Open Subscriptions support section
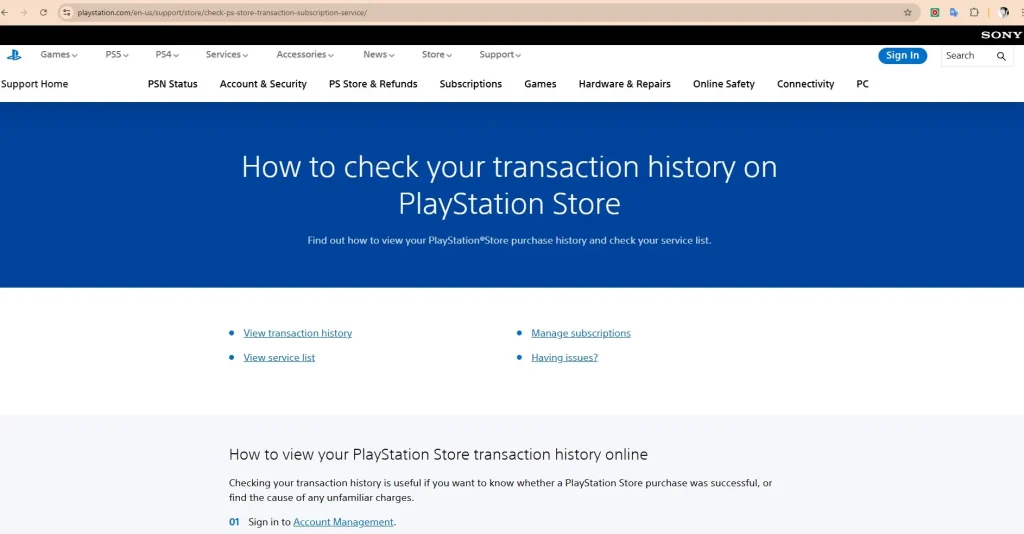The height and width of the screenshot is (534, 1024). pyautogui.click(x=471, y=84)
